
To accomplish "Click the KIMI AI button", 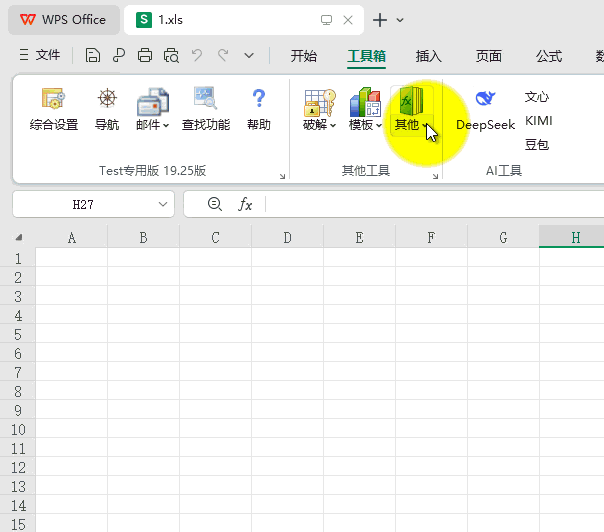I will (x=538, y=121).
